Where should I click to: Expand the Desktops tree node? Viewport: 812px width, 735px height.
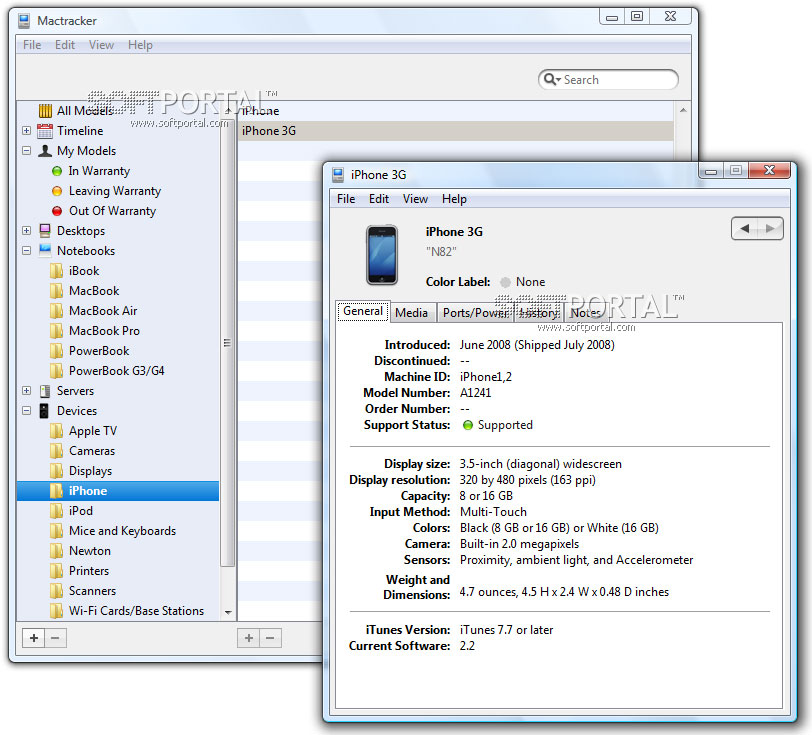[x=26, y=230]
